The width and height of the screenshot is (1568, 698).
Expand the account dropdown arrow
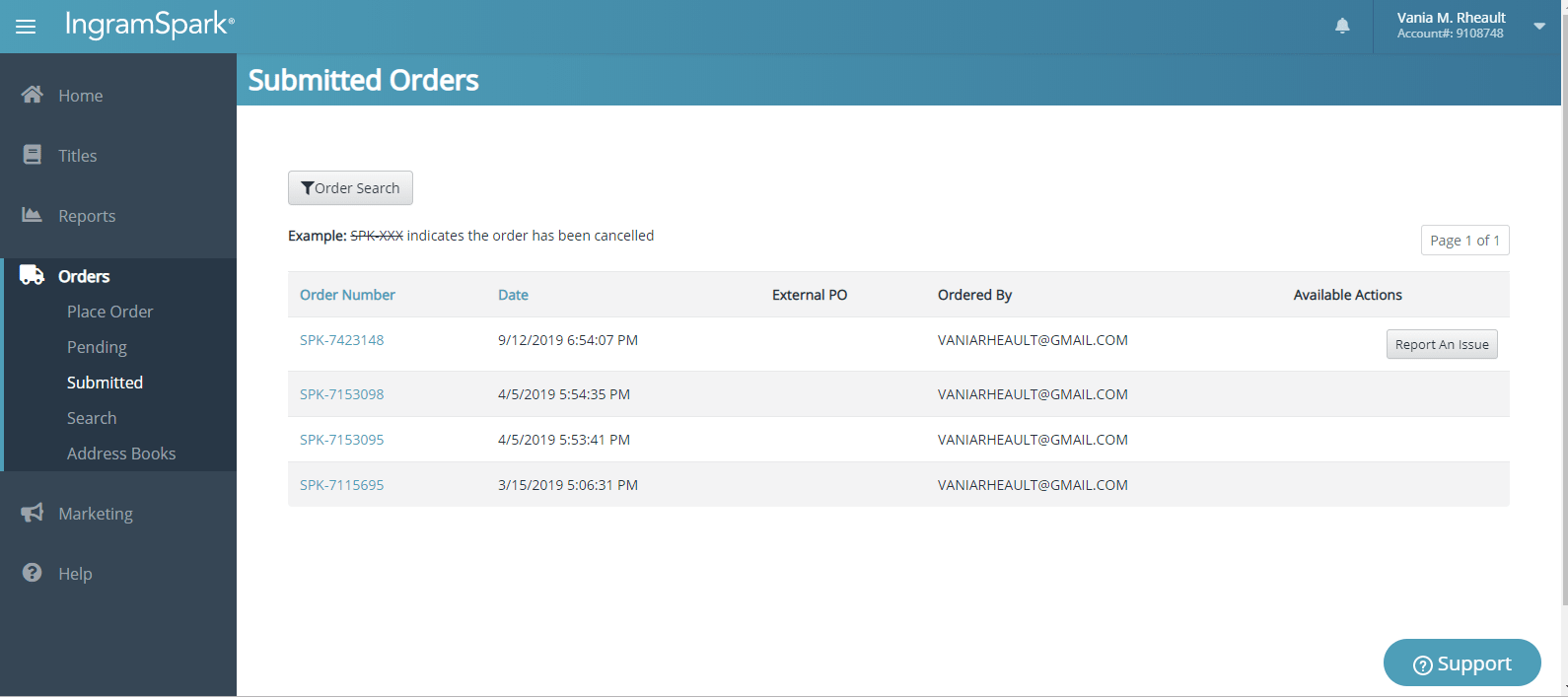pos(1538,27)
